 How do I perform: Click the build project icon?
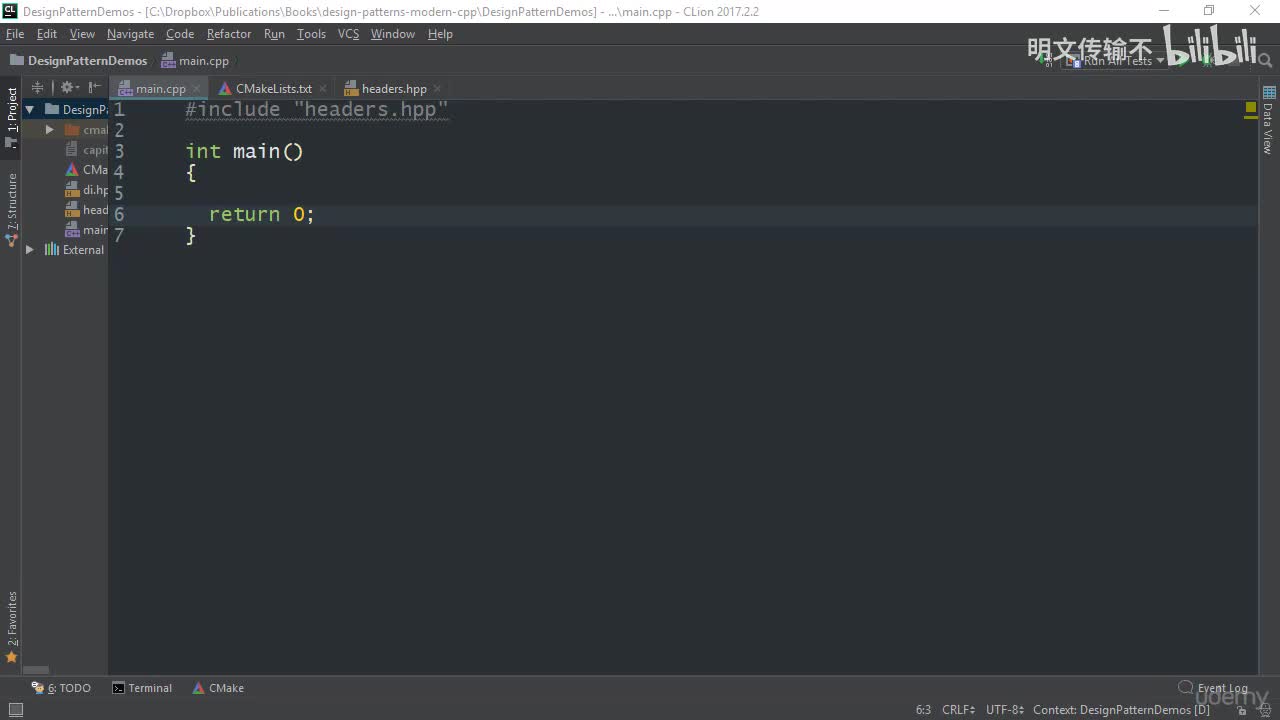click(x=1045, y=61)
